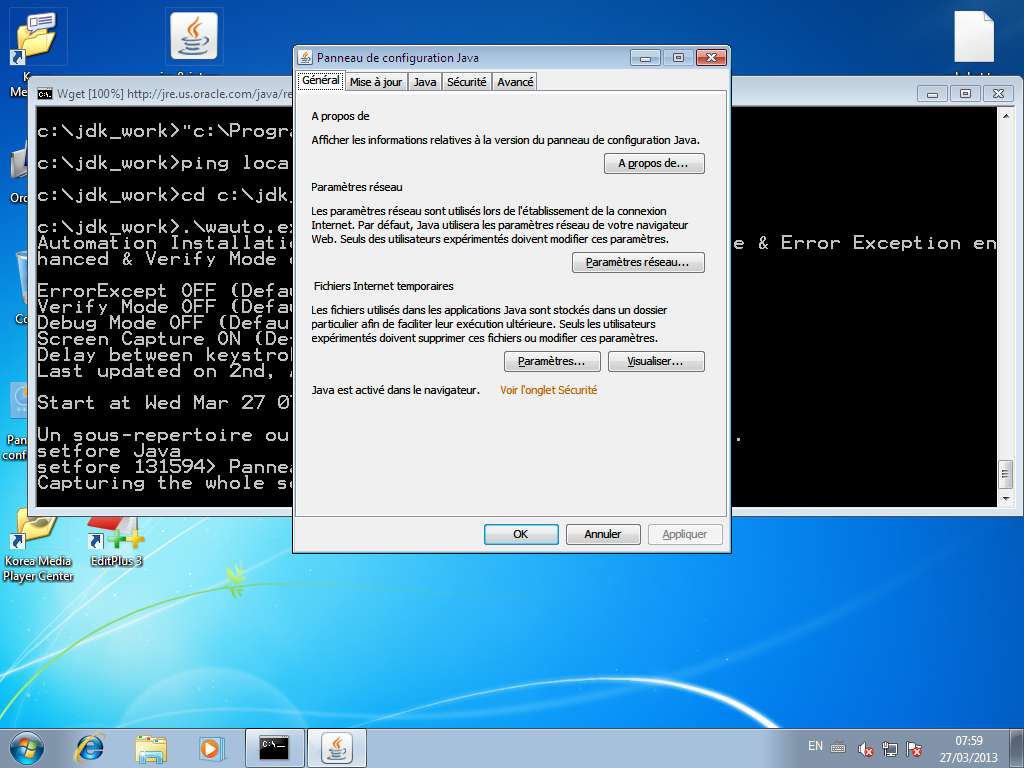Select the blank white file icon on desktop
The image size is (1024, 768).
974,37
